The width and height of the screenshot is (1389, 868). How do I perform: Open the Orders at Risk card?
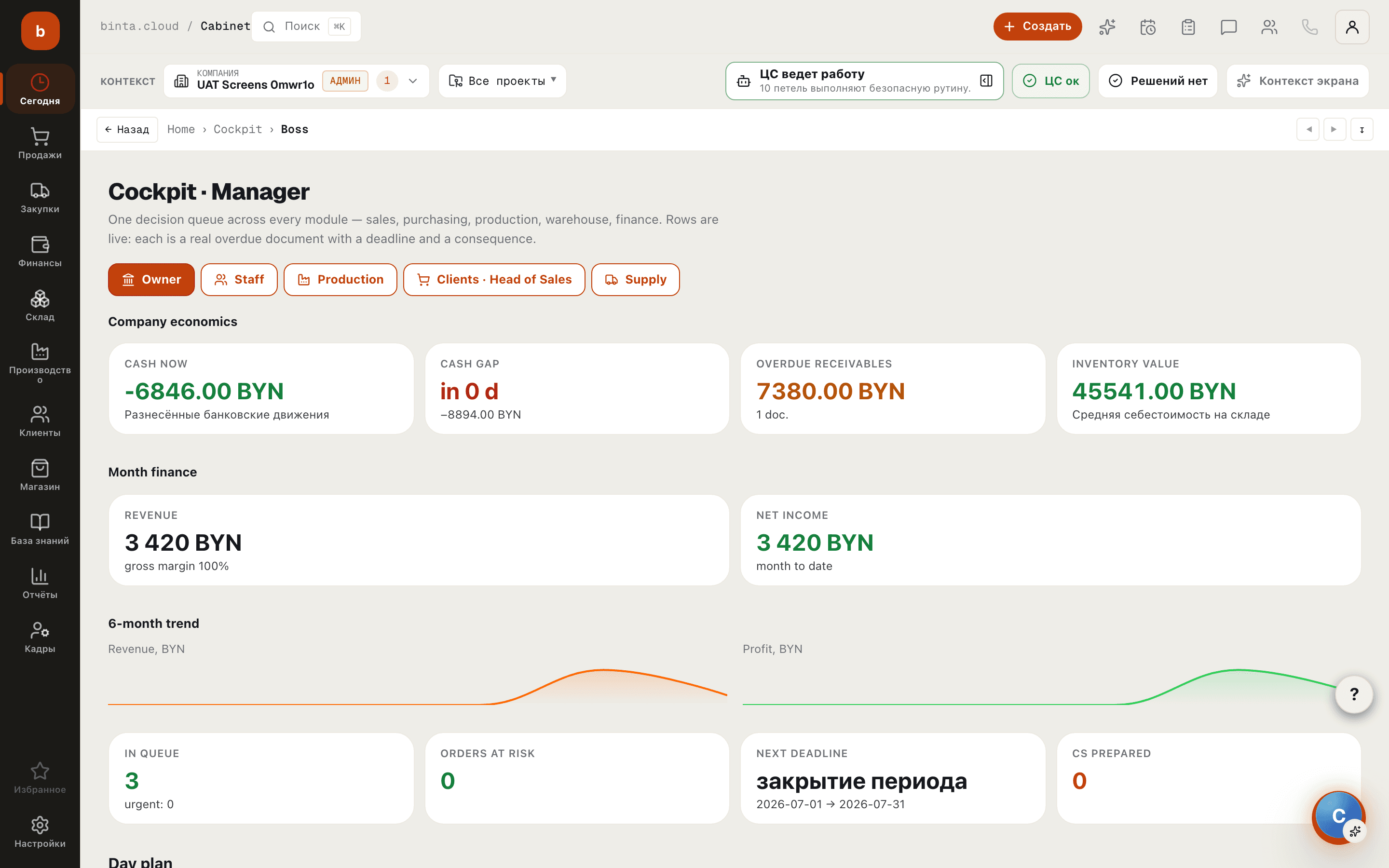click(x=577, y=778)
